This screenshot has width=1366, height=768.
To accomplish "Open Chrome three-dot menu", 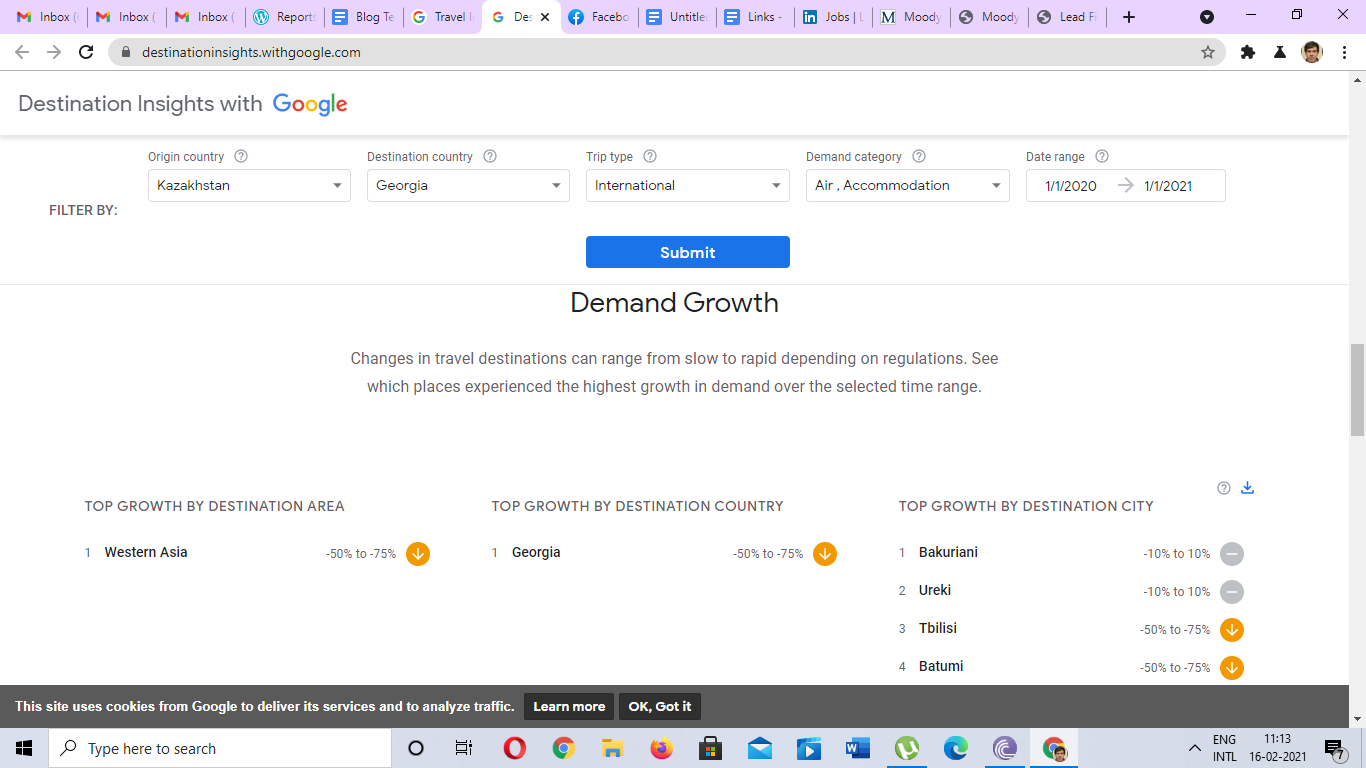I will [x=1345, y=52].
